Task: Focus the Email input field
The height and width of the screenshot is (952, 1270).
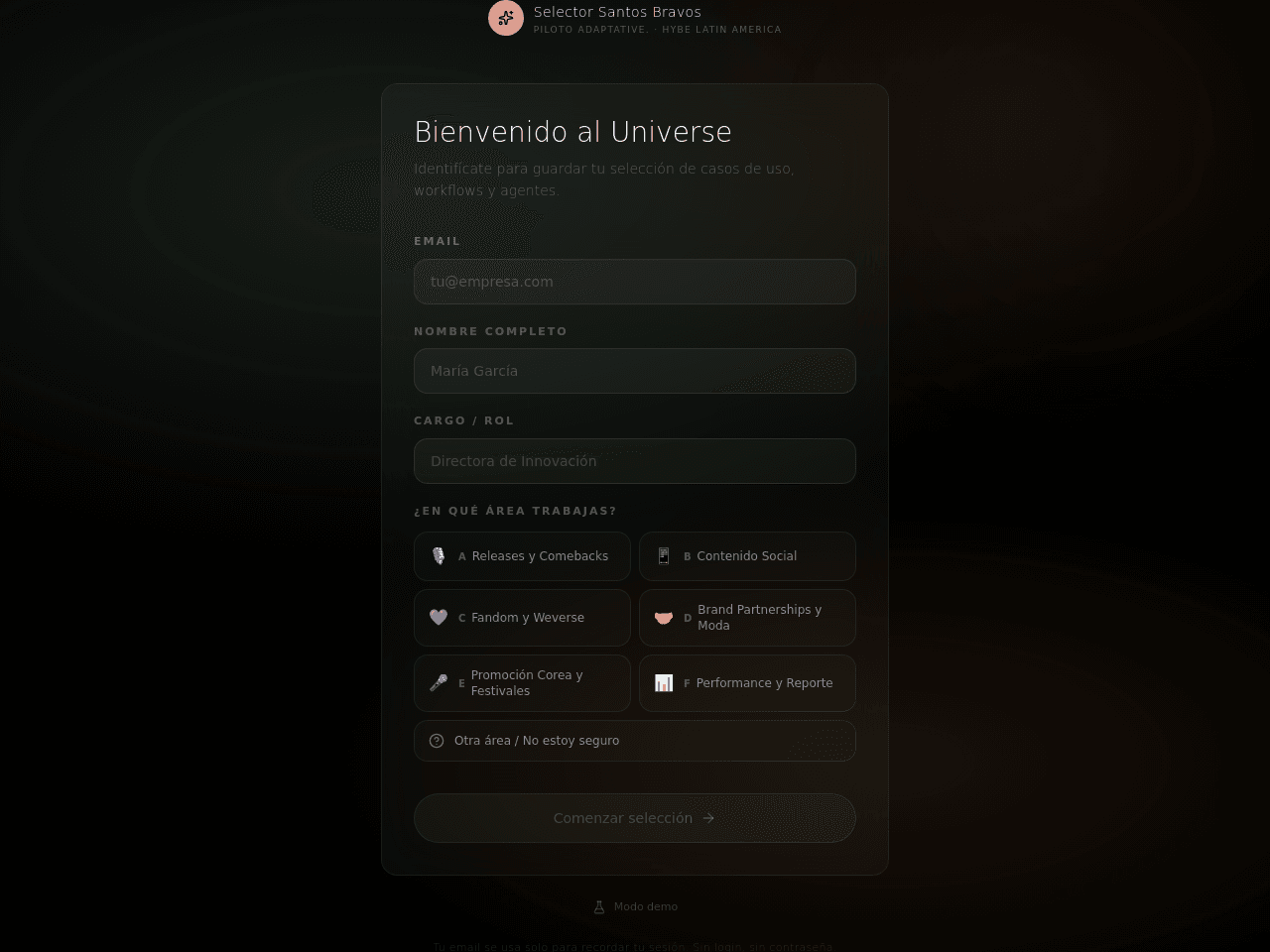Action: tap(635, 282)
